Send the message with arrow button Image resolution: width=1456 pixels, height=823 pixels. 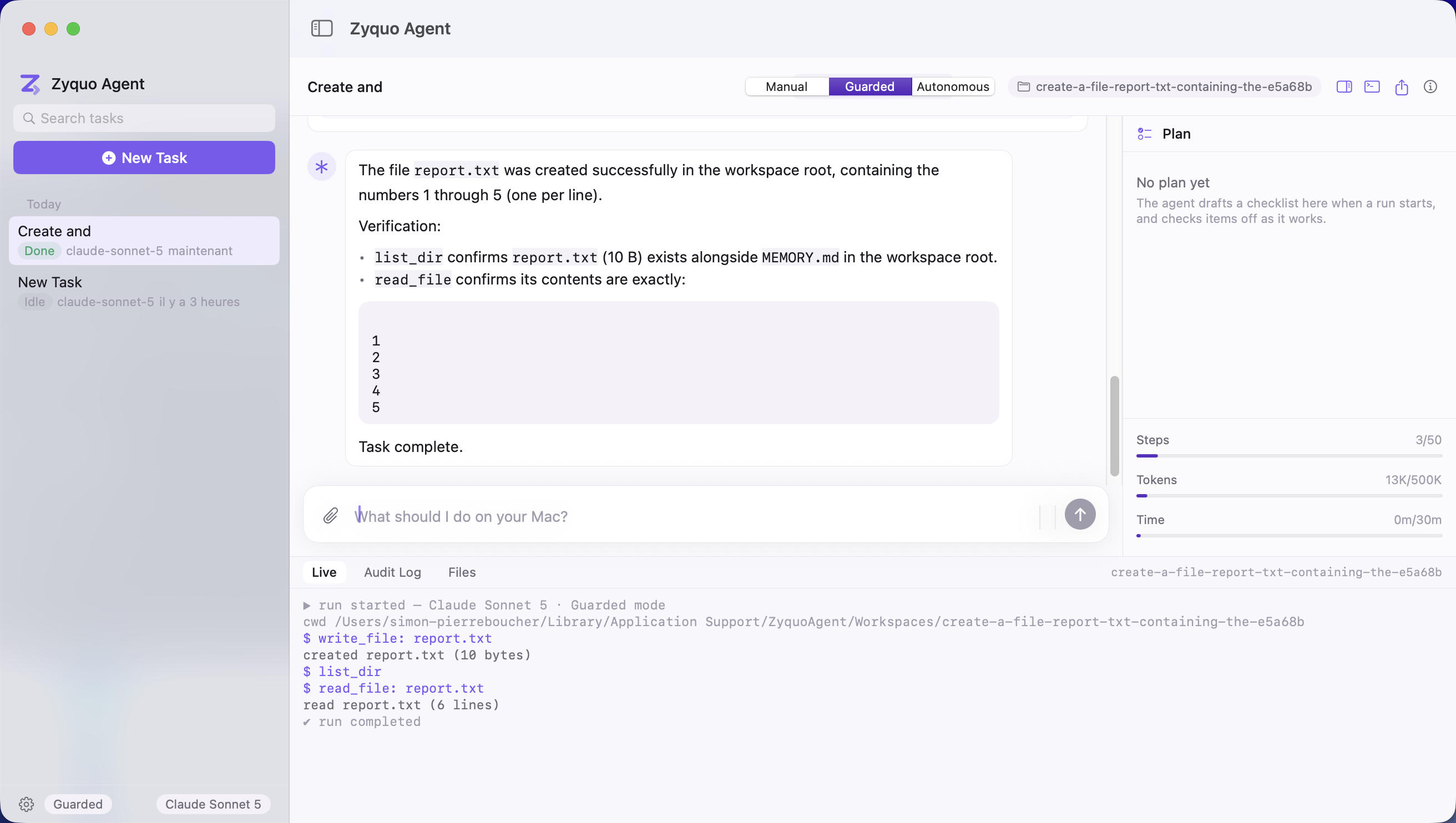(1080, 515)
